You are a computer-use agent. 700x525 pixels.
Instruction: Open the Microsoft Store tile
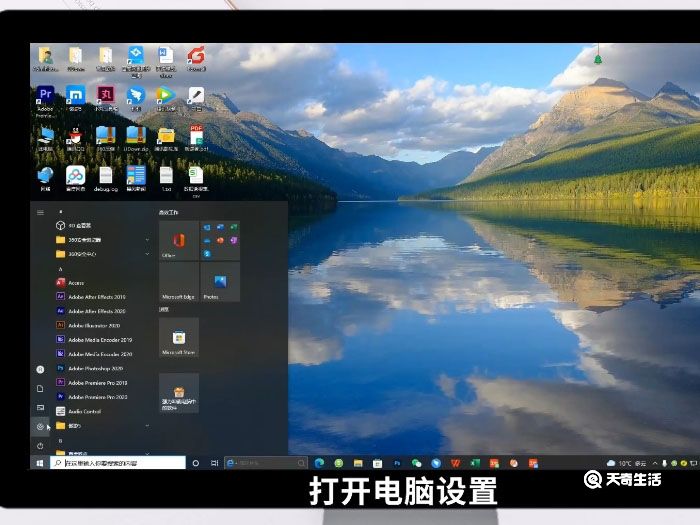tap(179, 338)
